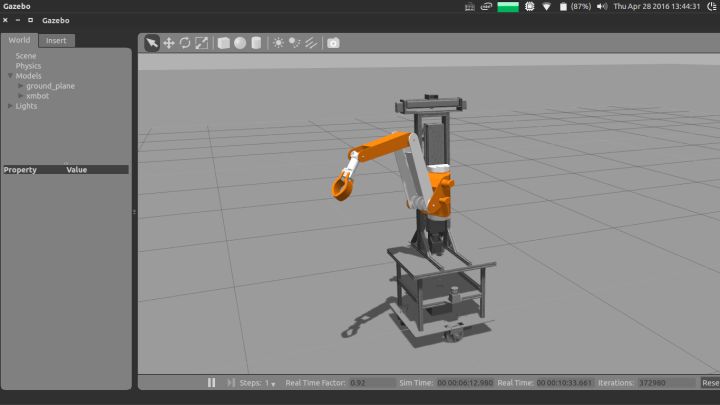Open the Steps count dropdown

pos(270,383)
